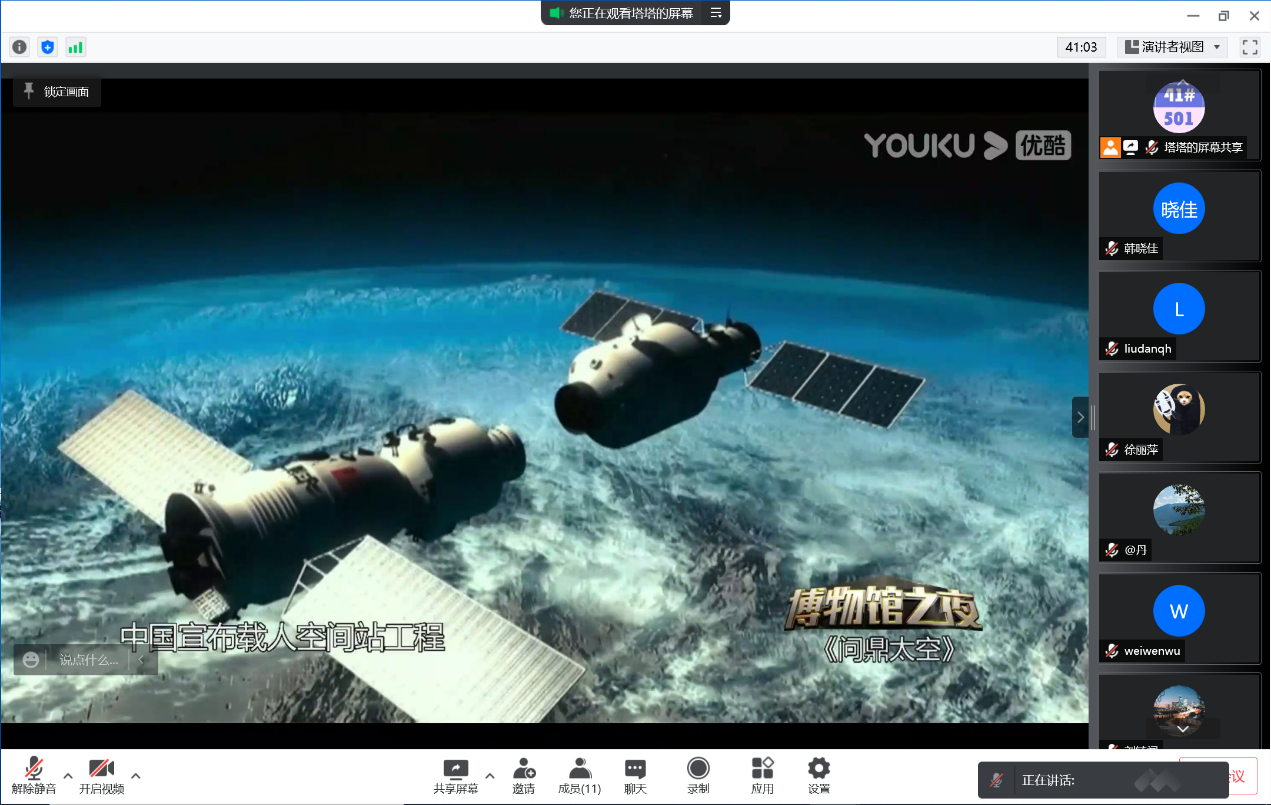Open the blue security shield icon
1271x805 pixels.
[x=47, y=47]
